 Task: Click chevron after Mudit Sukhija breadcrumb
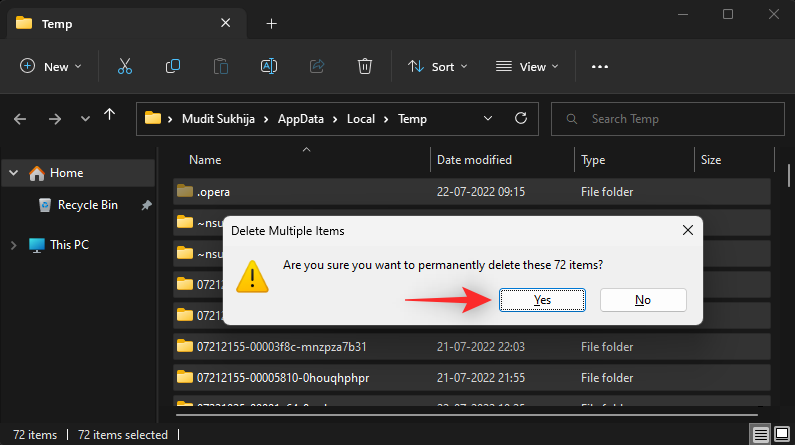[x=266, y=119]
